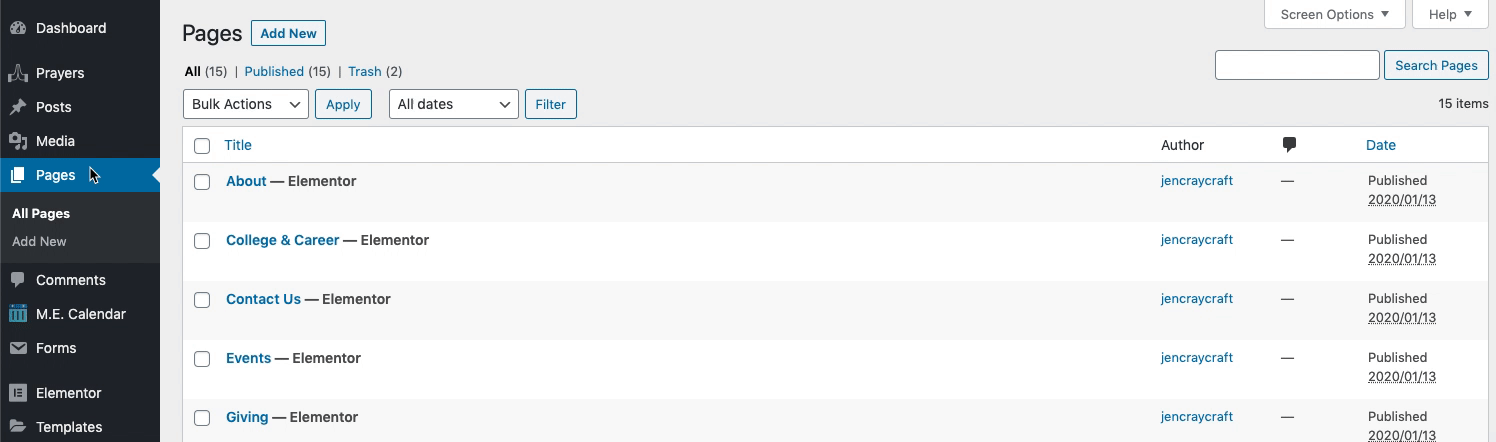1496x442 pixels.
Task: Select the Contact Us row checkbox
Action: (202, 300)
